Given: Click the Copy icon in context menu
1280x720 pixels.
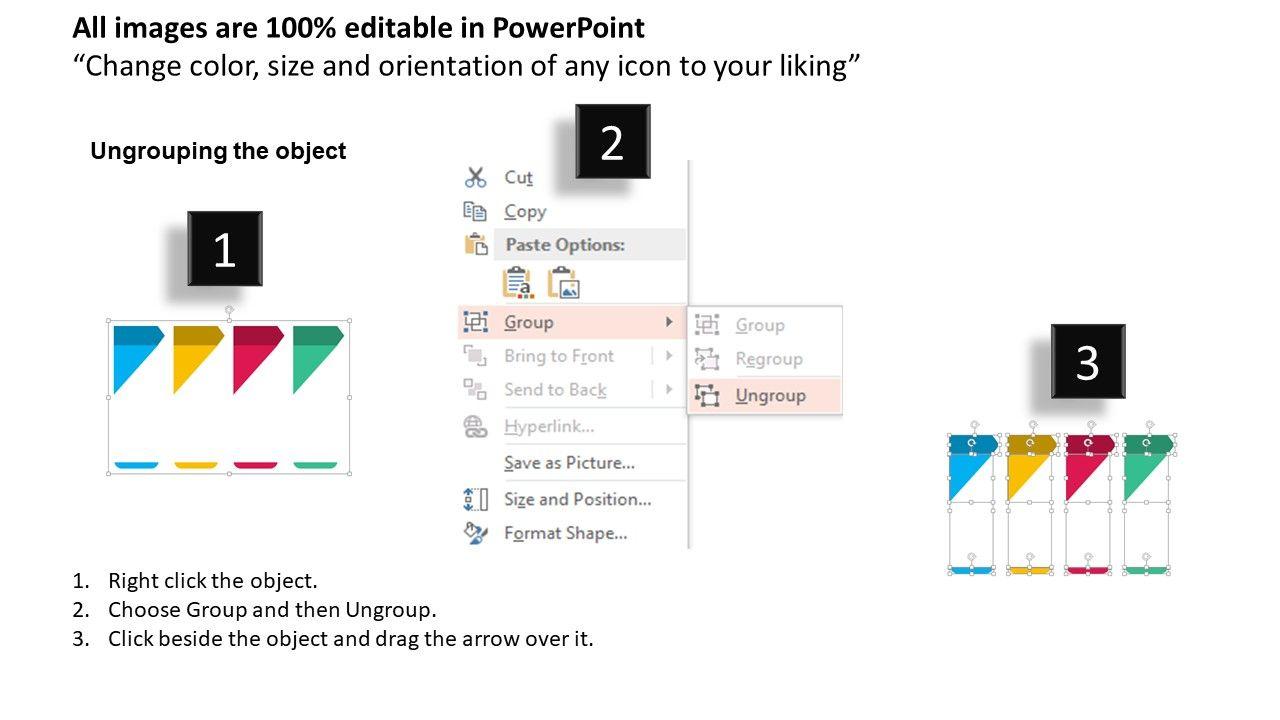Looking at the screenshot, I should pyautogui.click(x=475, y=211).
